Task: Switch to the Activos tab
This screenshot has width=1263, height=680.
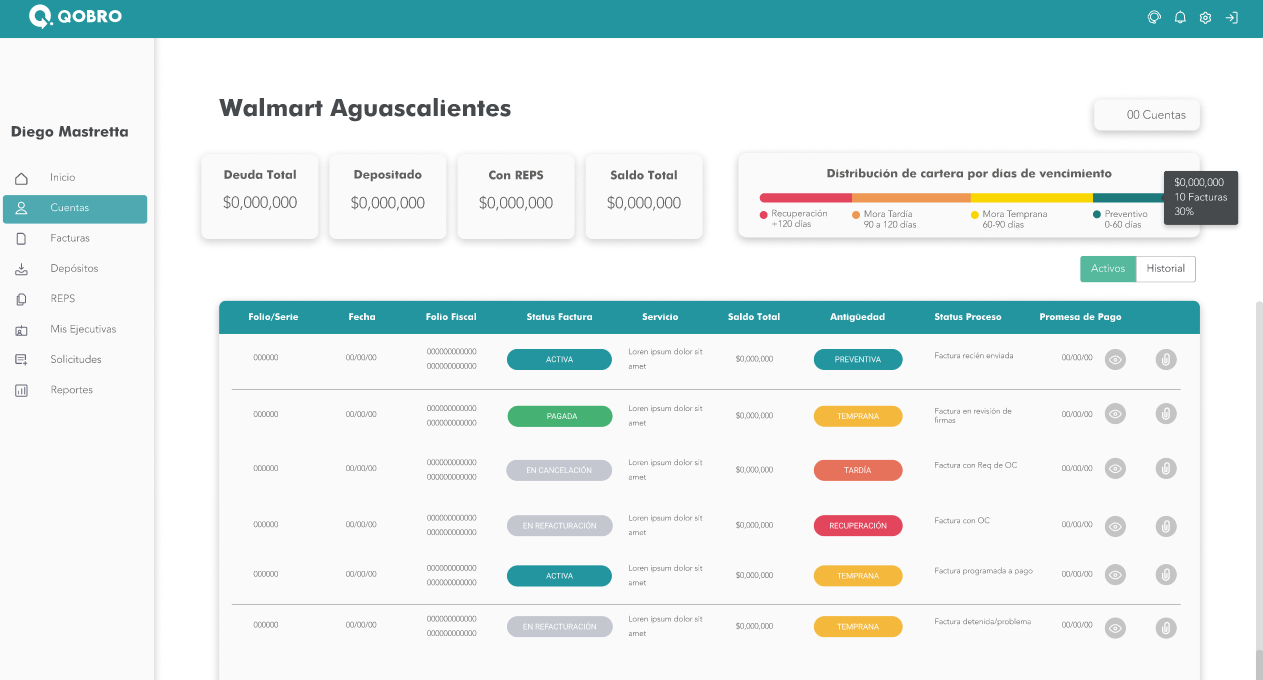Action: (1108, 269)
